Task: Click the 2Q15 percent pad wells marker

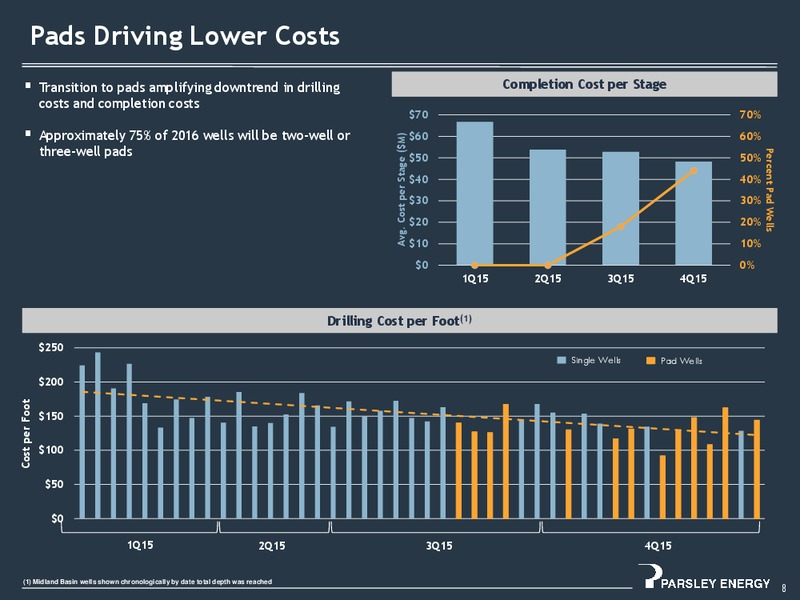Action: (547, 265)
